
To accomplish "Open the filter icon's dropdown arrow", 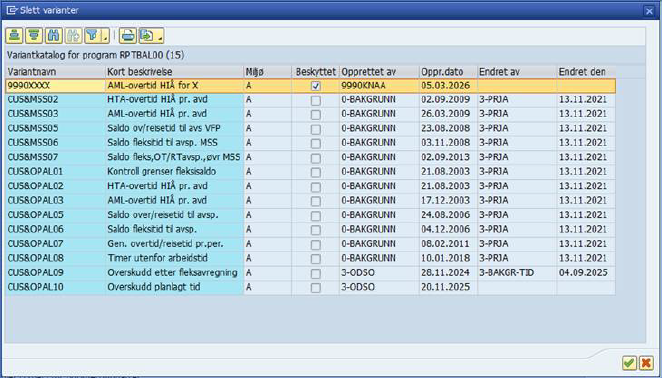I will pyautogui.click(x=106, y=36).
